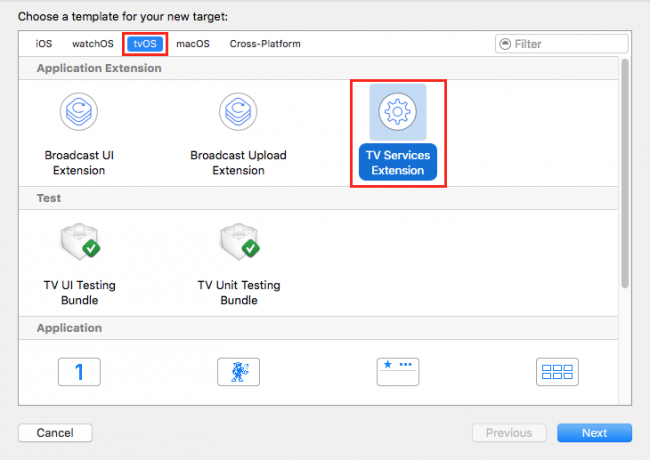650x460 pixels.
Task: Switch to the macOS tab
Action: tap(193, 44)
